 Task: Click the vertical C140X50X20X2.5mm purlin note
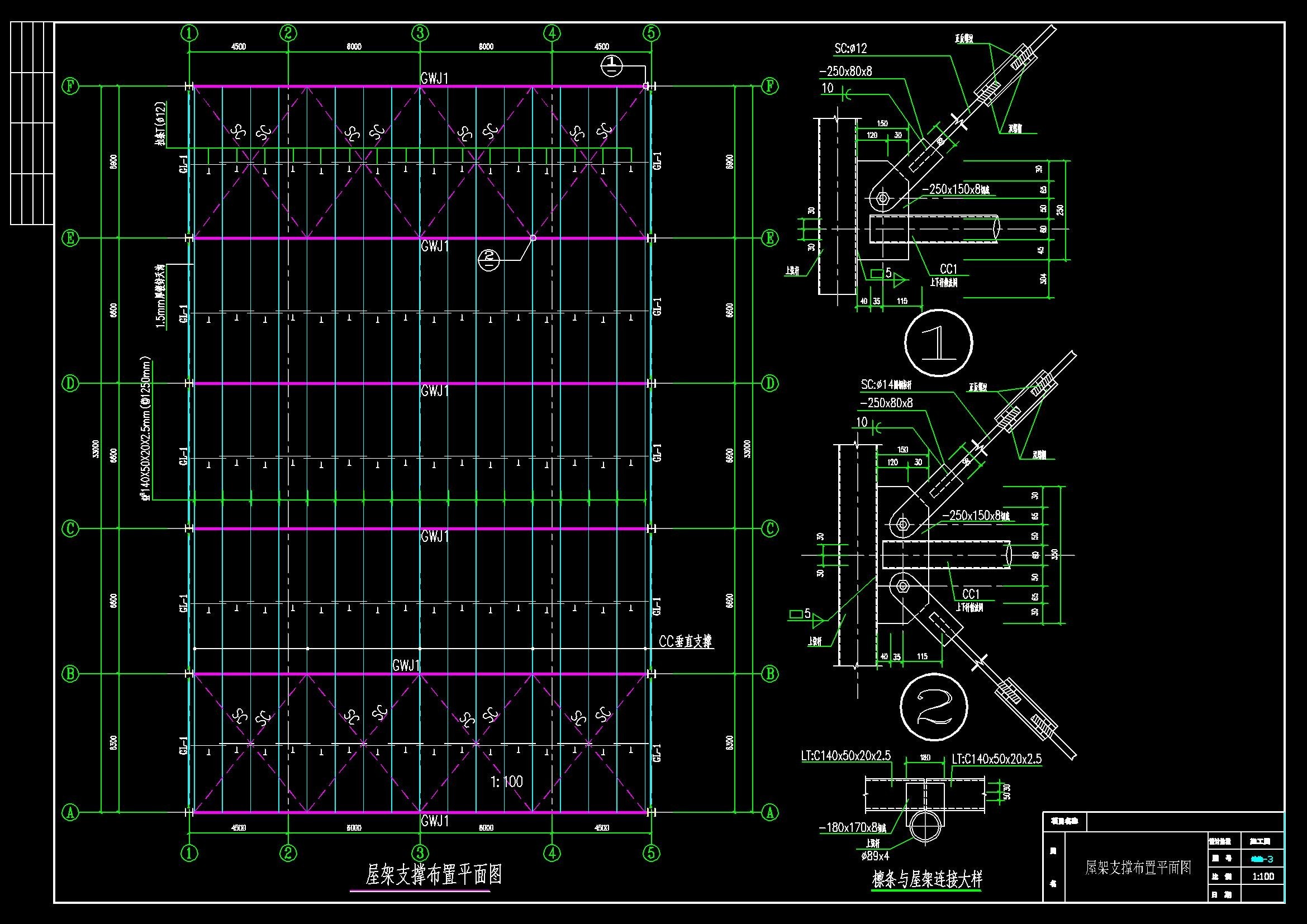click(x=146, y=428)
